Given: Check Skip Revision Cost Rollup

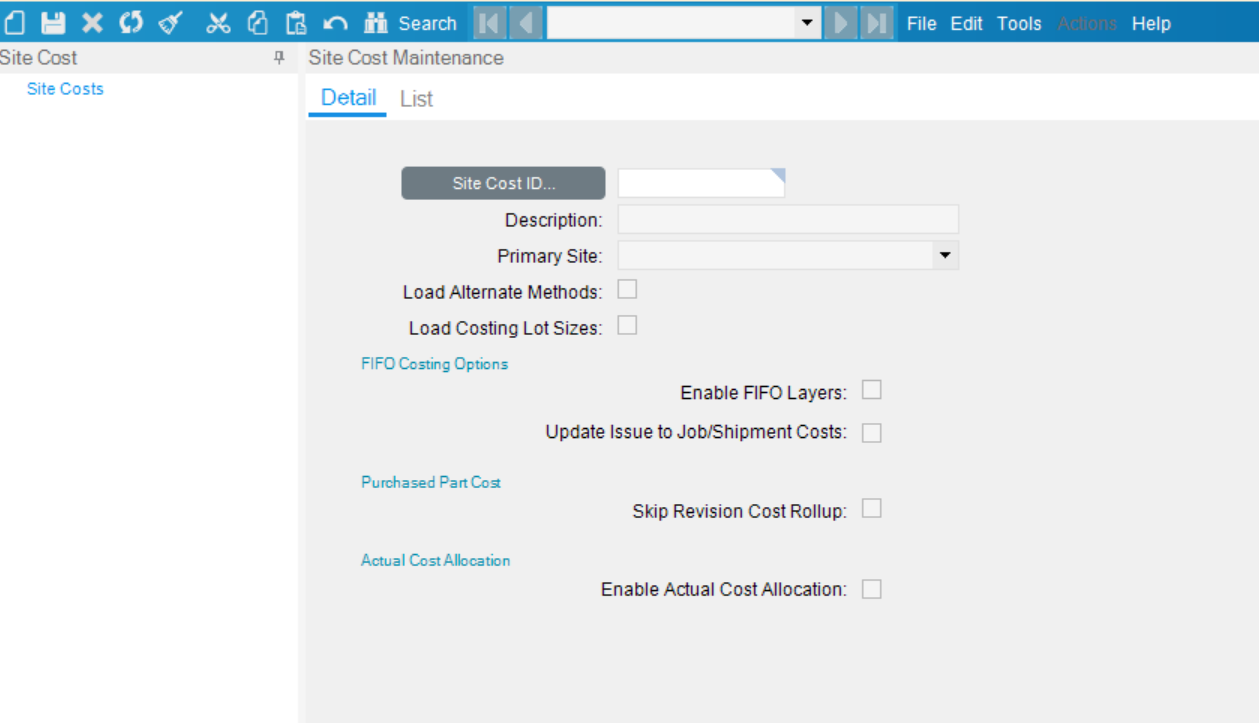Looking at the screenshot, I should click(872, 510).
